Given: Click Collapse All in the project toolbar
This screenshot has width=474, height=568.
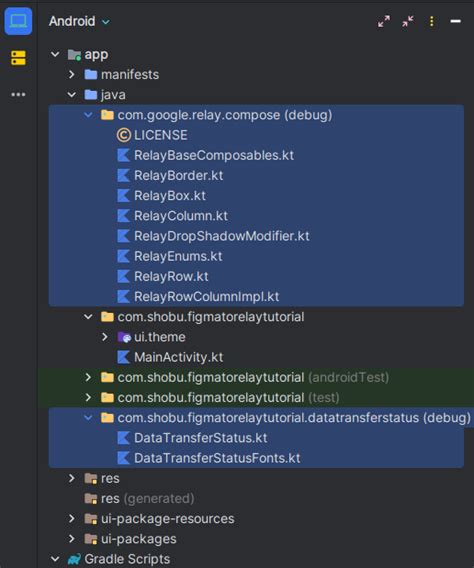Looking at the screenshot, I should pos(408,21).
